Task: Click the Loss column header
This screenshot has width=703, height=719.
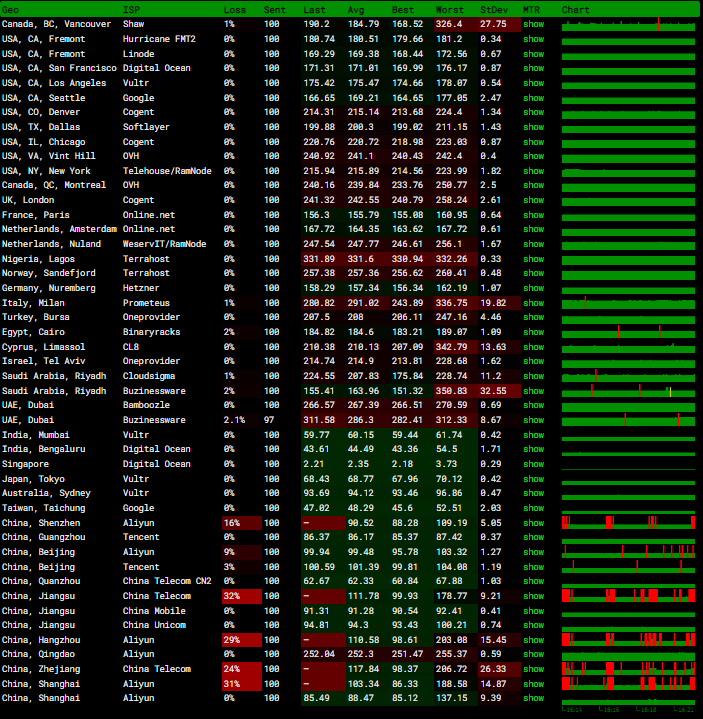Action: click(234, 9)
